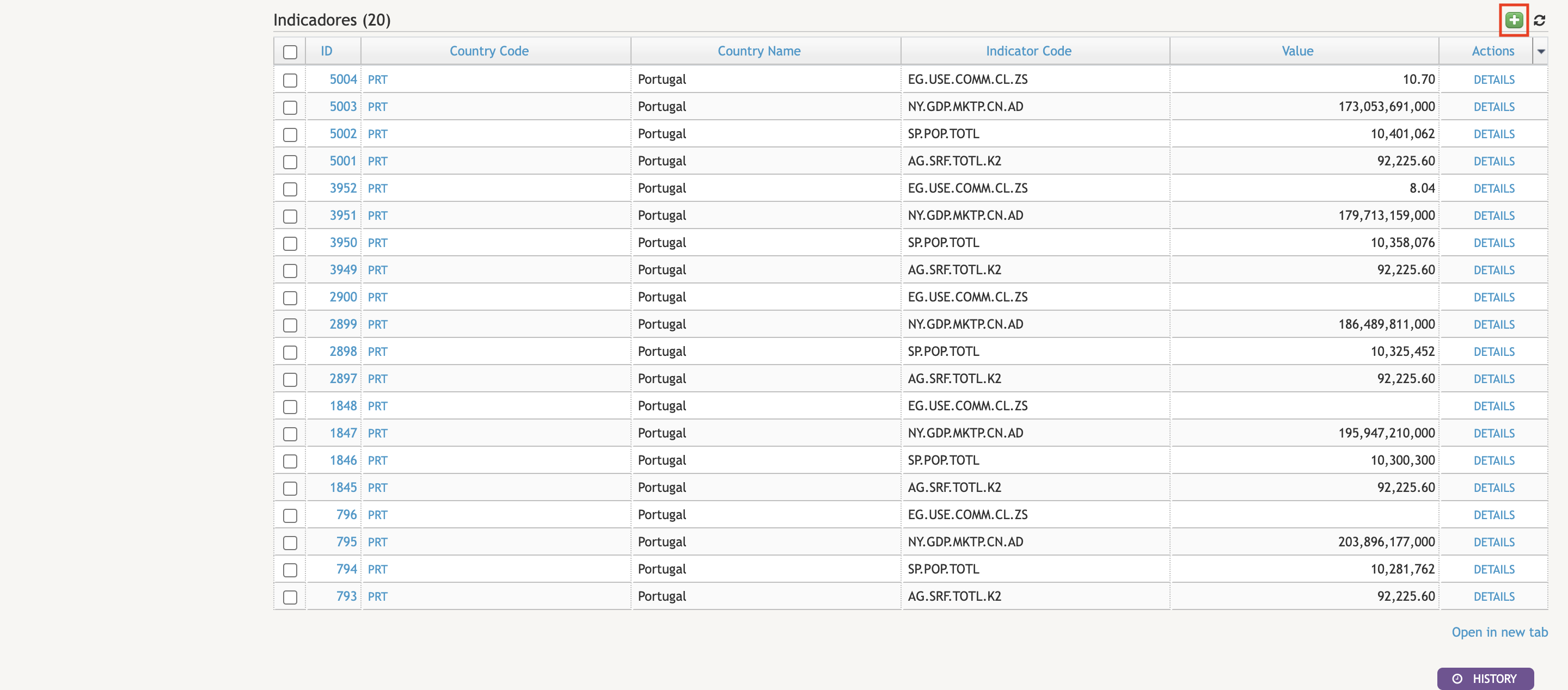The width and height of the screenshot is (1568, 690).
Task: Sort by Country Name column header
Action: tap(758, 51)
